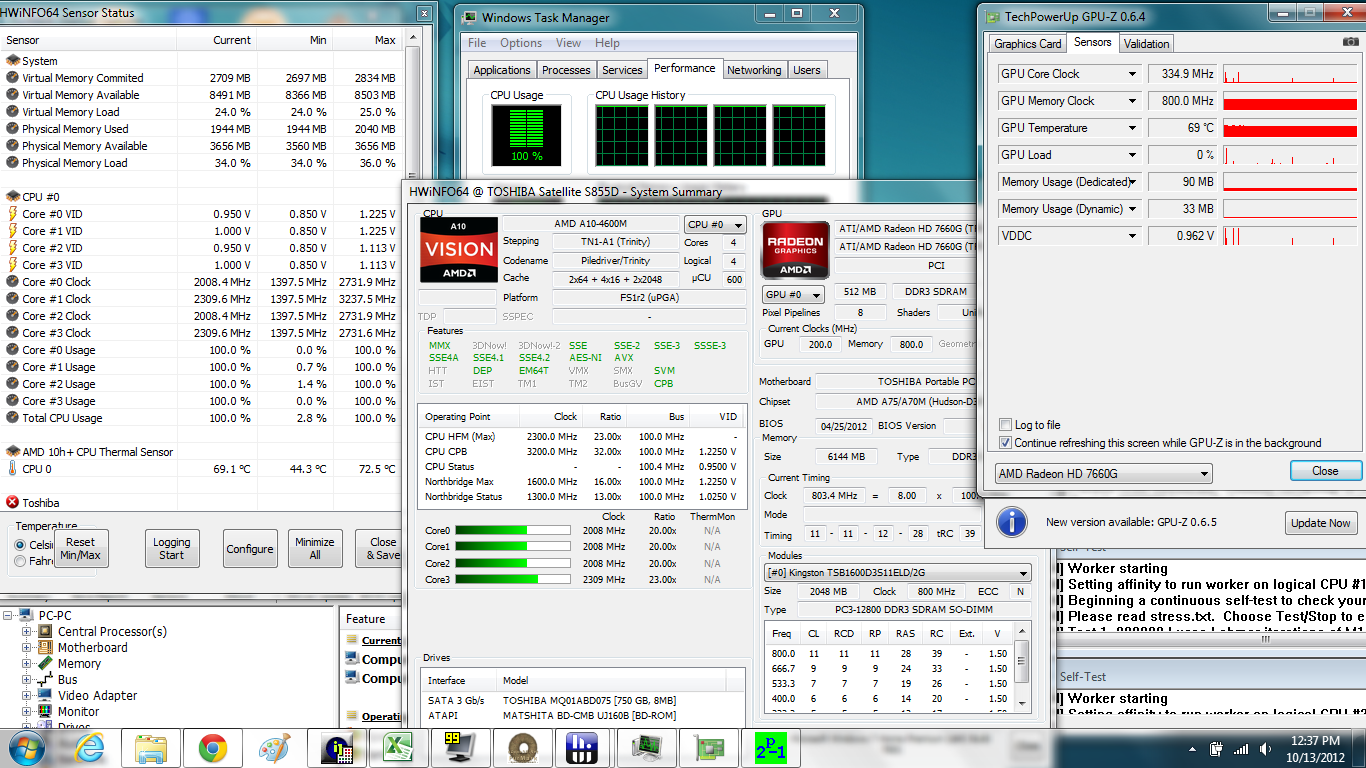Screen dimensions: 1366x768
Task: Click the AMD Vision A10 CPU logo
Action: click(459, 250)
